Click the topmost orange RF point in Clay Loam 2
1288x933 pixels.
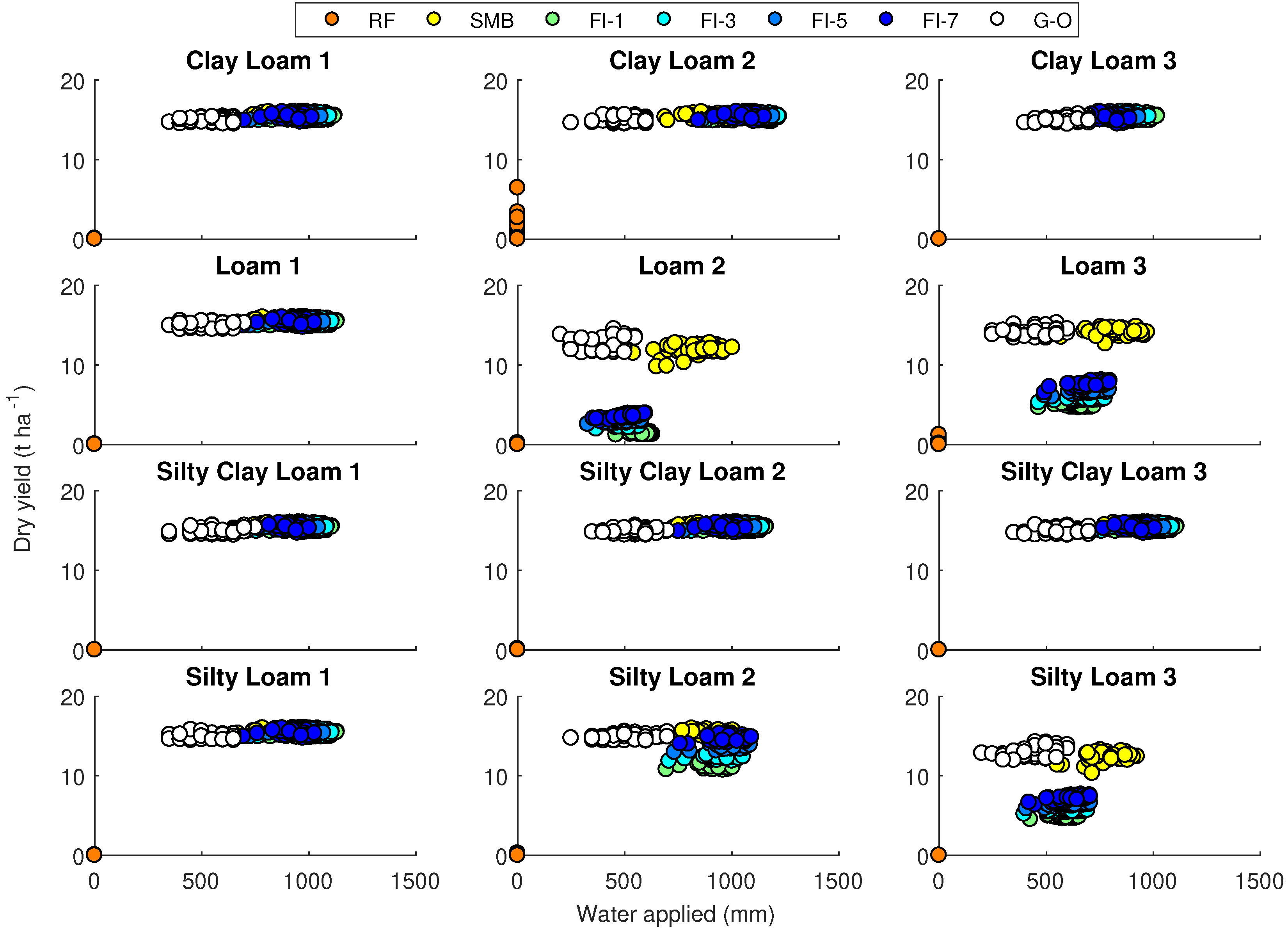[517, 187]
